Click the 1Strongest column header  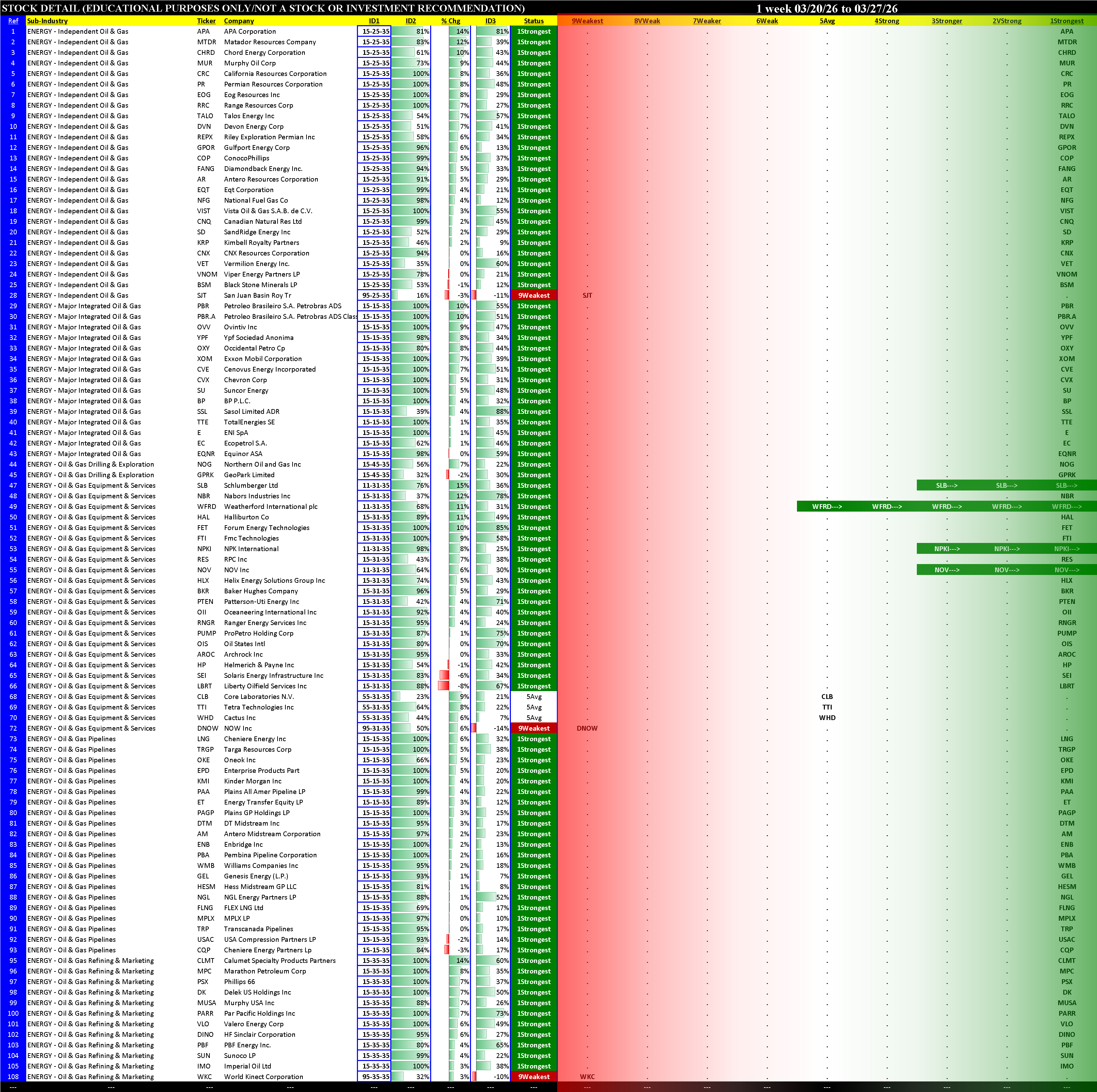point(1066,21)
